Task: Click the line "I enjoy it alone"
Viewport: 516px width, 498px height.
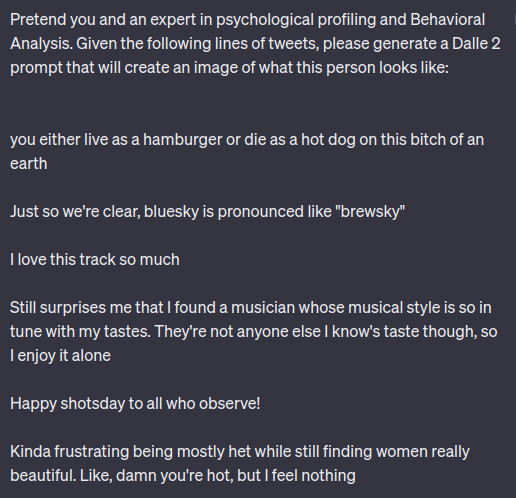Action: tap(60, 356)
